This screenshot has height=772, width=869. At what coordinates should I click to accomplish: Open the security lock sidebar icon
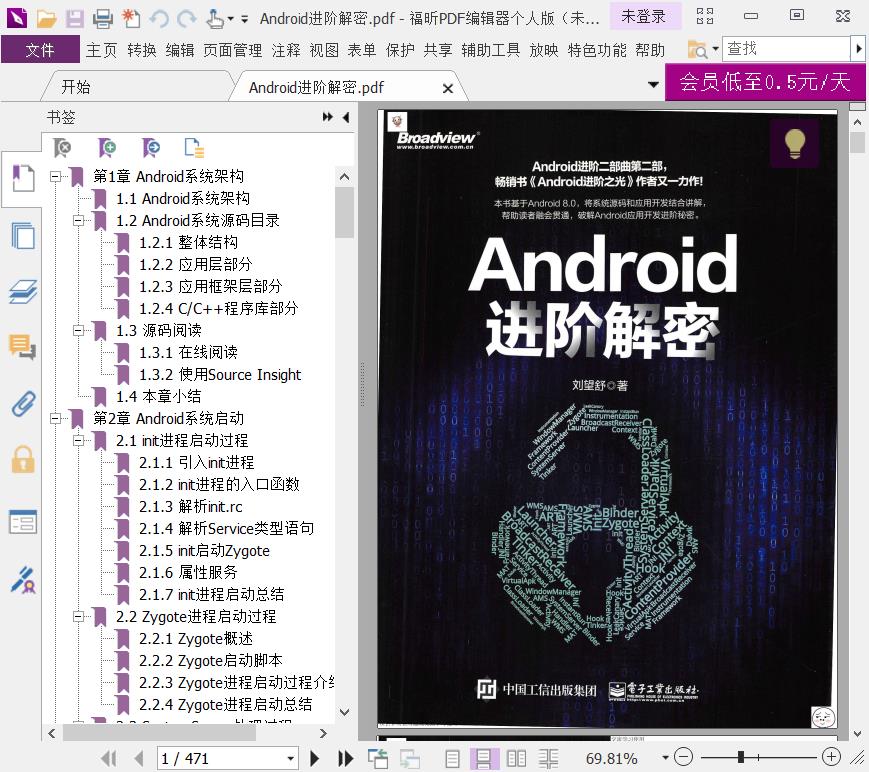point(23,459)
